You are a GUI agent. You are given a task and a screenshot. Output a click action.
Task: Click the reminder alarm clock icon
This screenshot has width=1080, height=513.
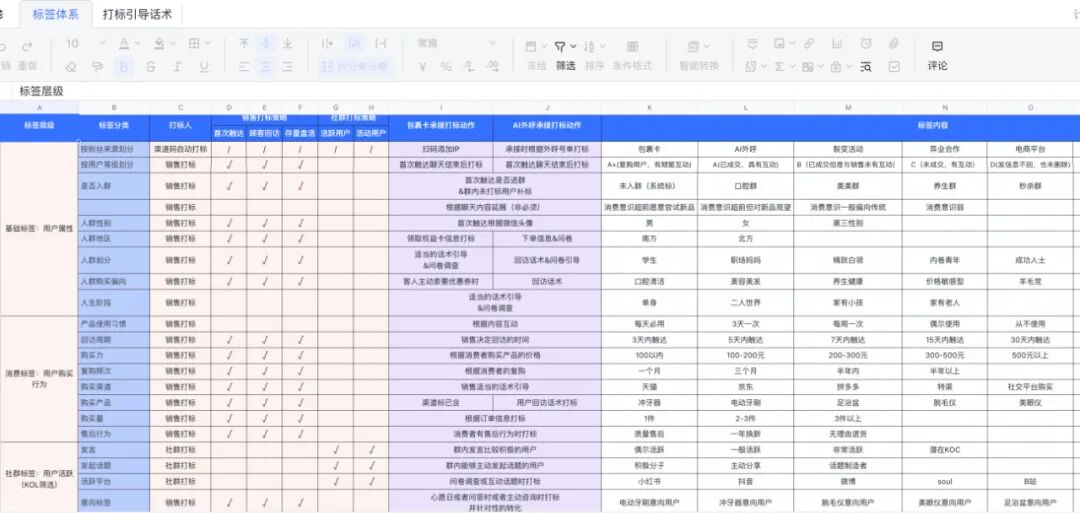866,43
